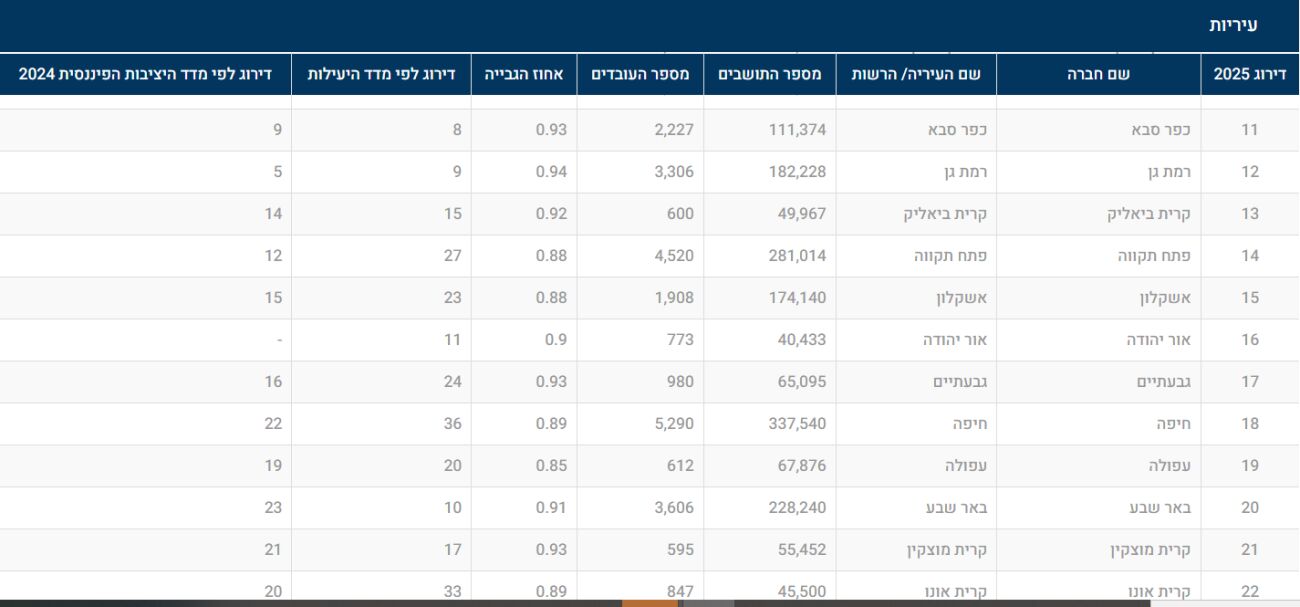Select the dash cell in the אור יהודה row

(278, 340)
